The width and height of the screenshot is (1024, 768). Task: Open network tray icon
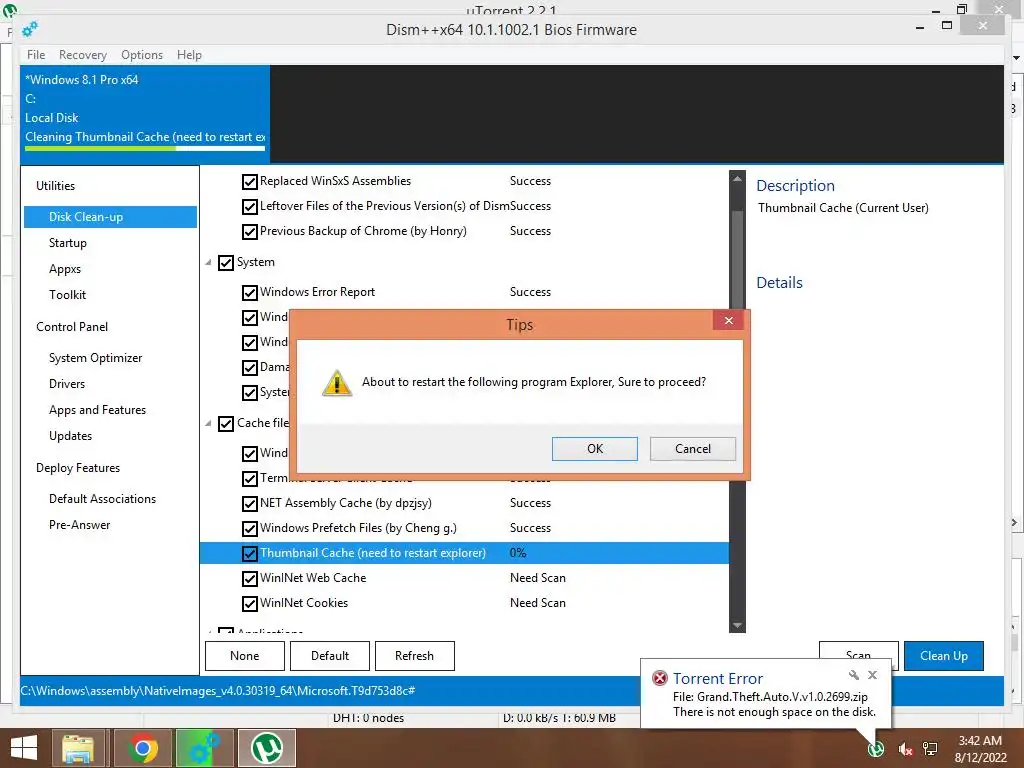930,749
